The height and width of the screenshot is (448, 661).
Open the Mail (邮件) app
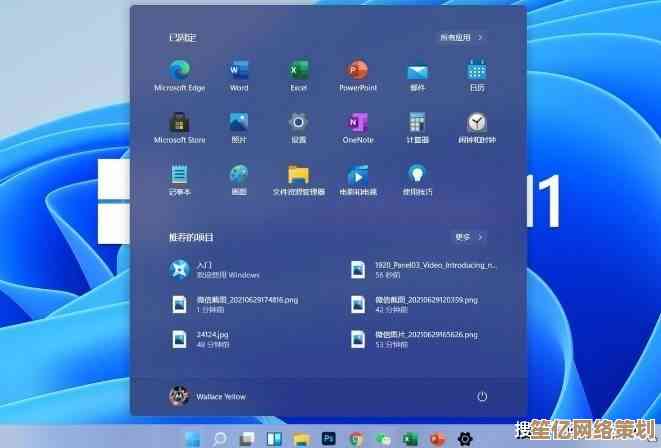coord(417,71)
